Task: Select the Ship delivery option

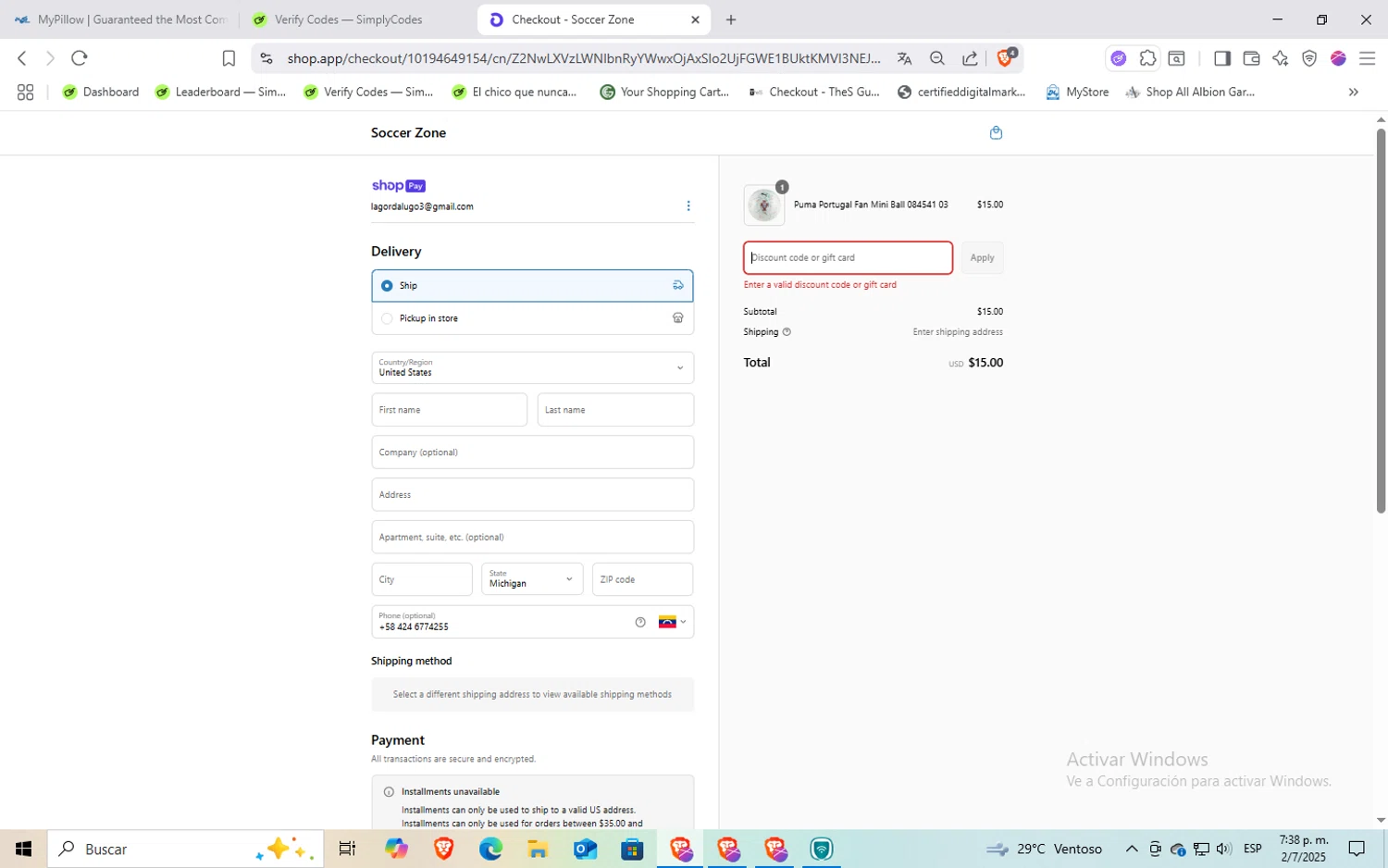Action: (x=532, y=286)
